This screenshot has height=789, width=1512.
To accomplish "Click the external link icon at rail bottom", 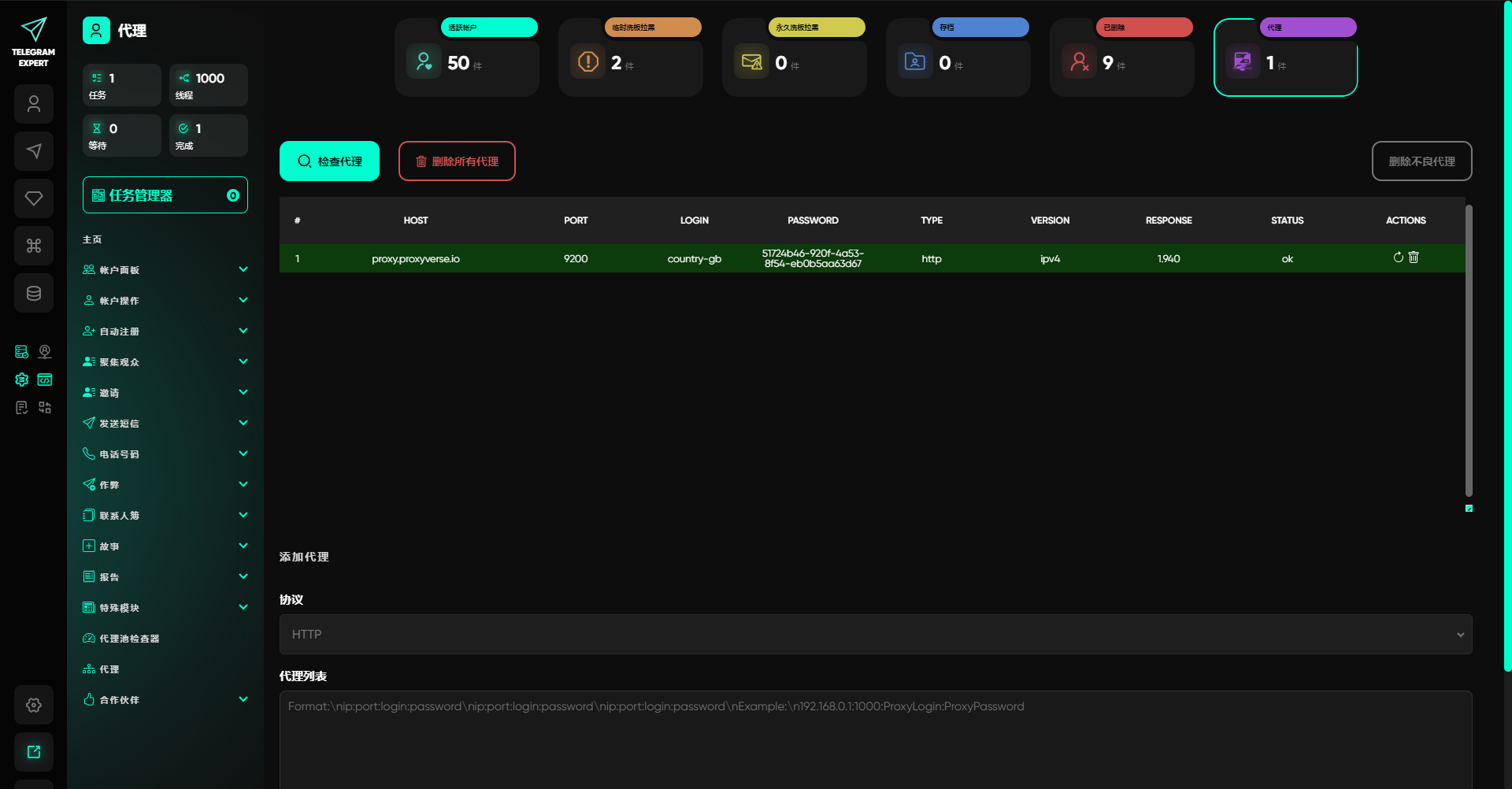I will tap(34, 752).
